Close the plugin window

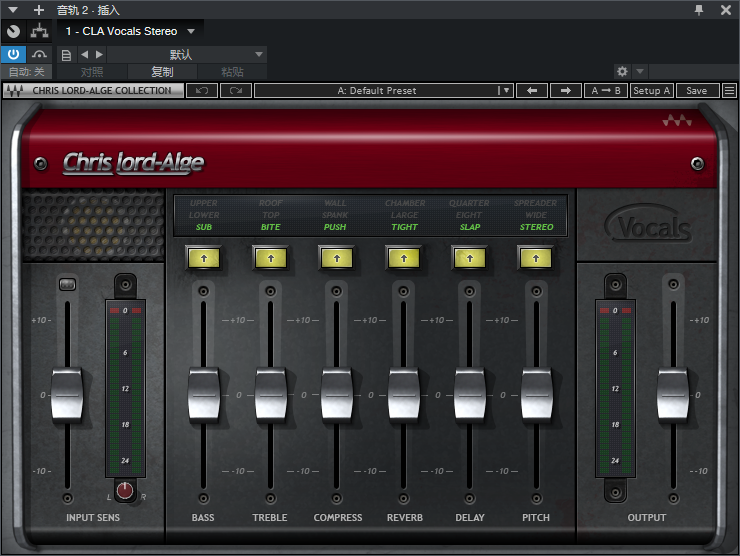[726, 9]
